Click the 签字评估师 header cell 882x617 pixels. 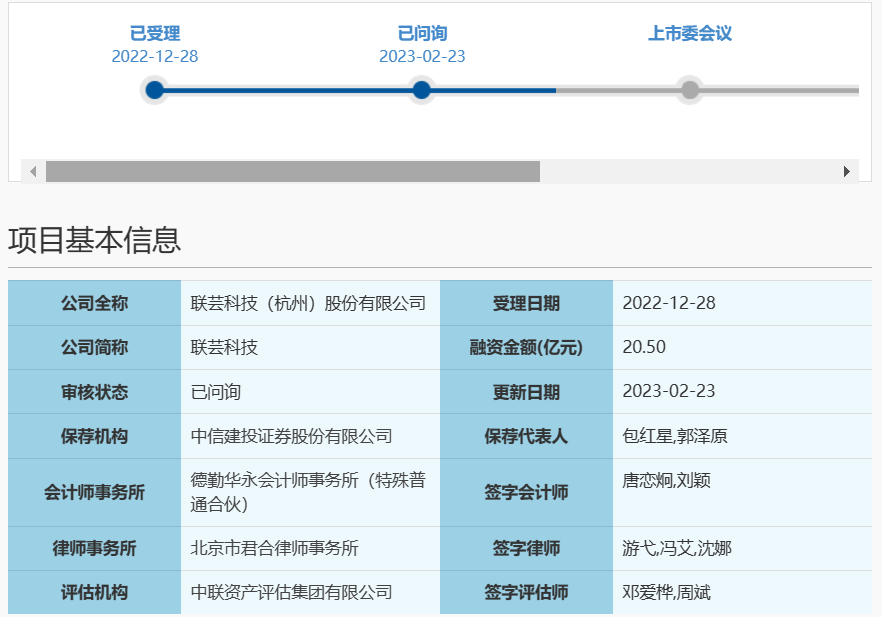pos(526,592)
